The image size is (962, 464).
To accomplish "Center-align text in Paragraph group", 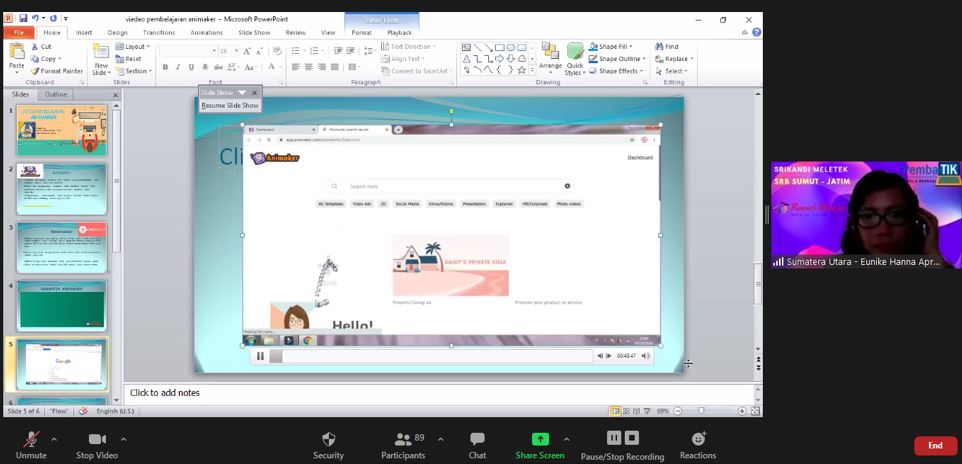I will 309,67.
